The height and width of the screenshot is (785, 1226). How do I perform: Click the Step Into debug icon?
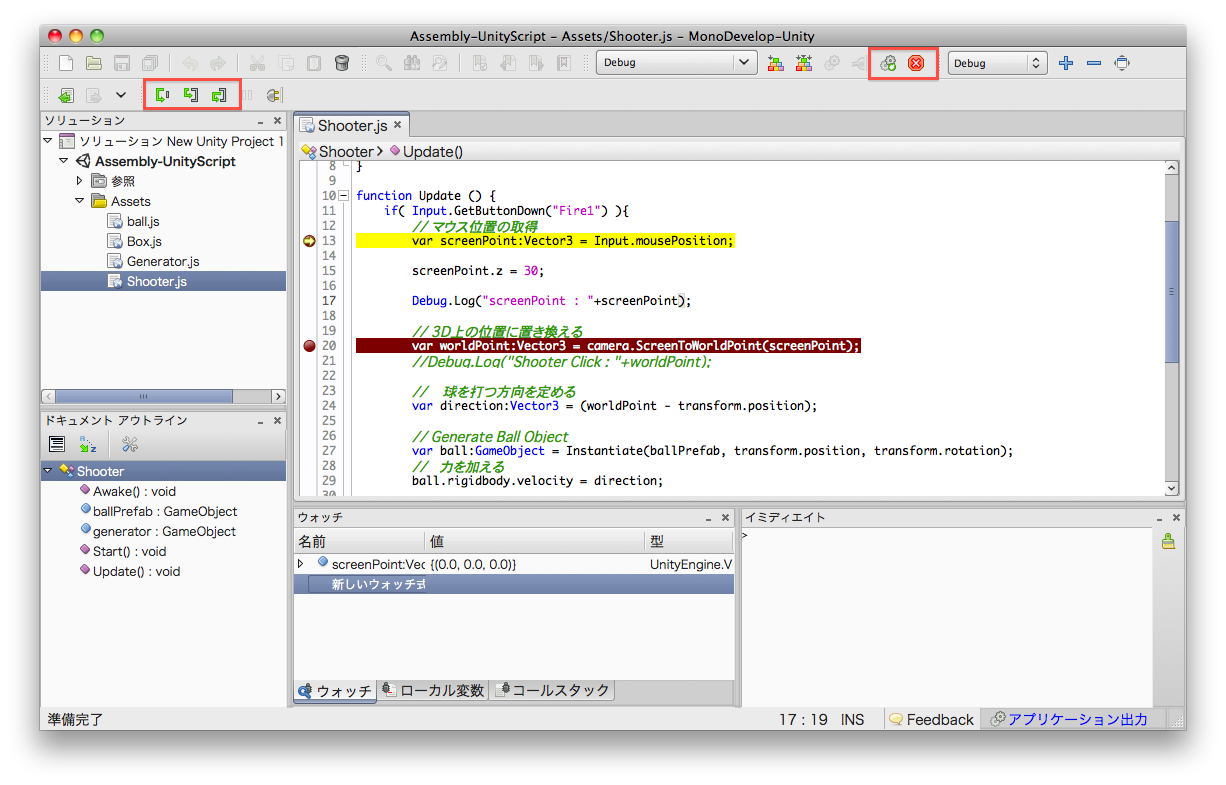click(x=190, y=95)
